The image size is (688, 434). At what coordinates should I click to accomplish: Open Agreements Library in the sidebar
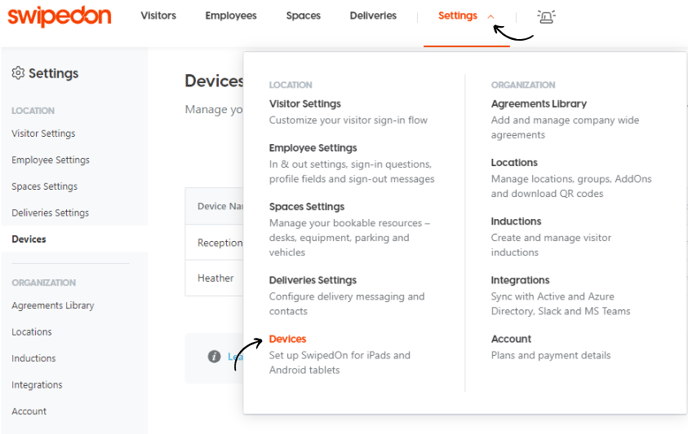coord(53,305)
